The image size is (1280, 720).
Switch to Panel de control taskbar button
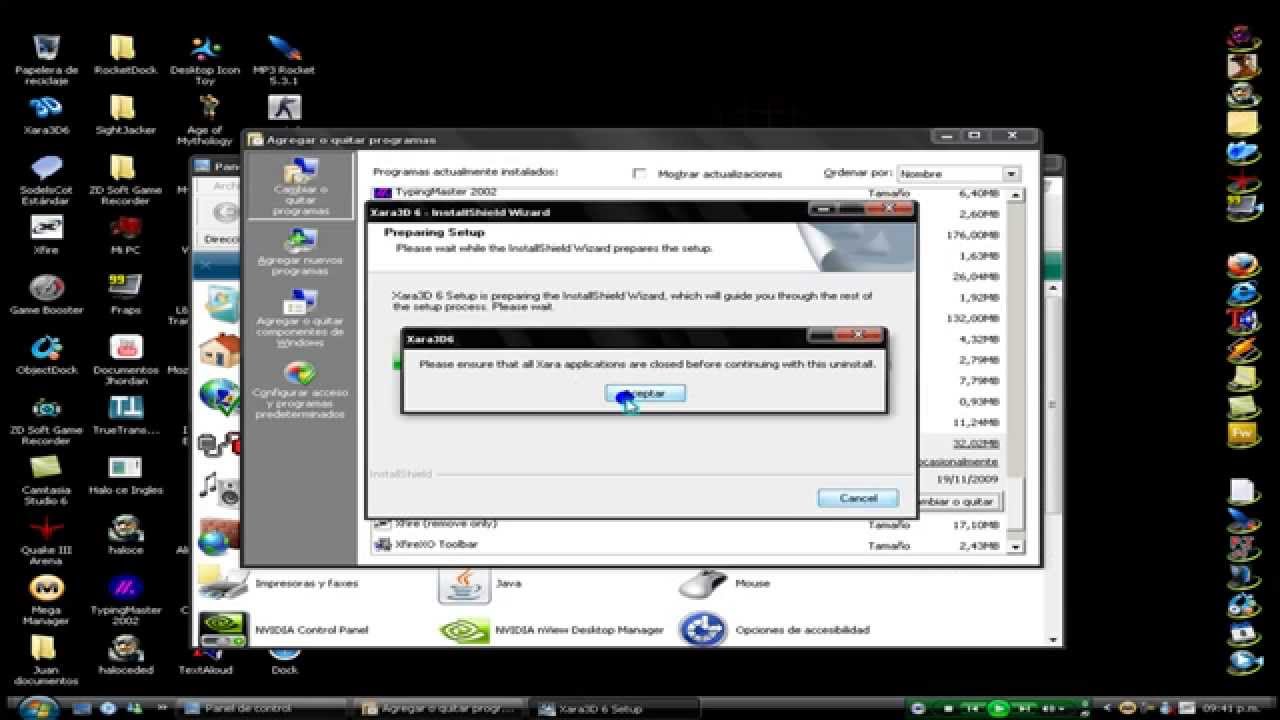[265, 709]
